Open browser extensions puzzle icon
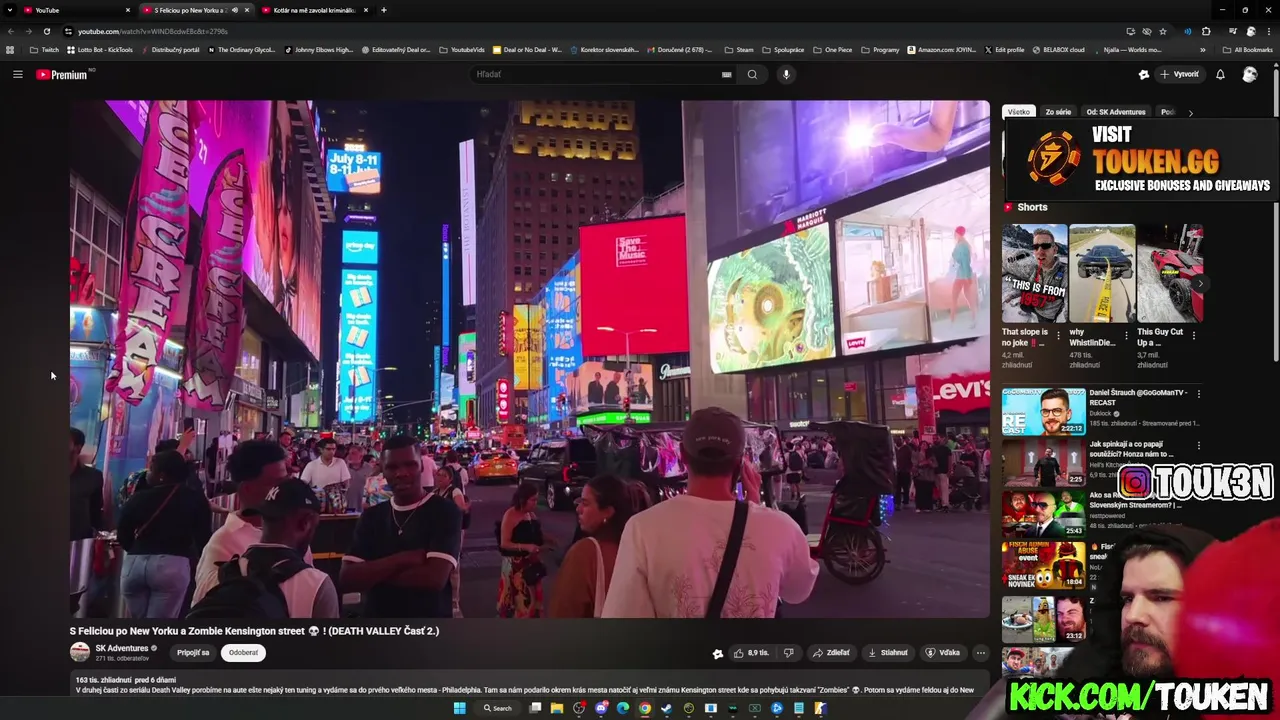The image size is (1280, 720). click(1206, 31)
